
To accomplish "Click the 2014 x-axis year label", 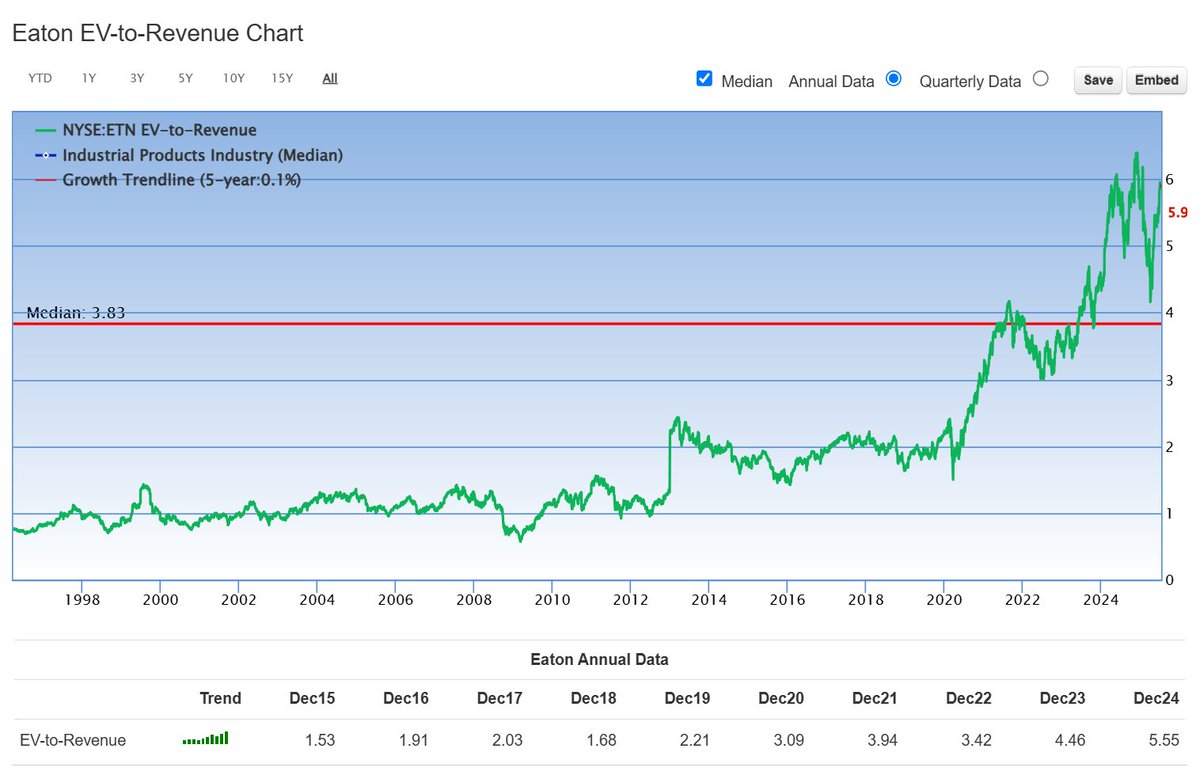I will (x=708, y=600).
